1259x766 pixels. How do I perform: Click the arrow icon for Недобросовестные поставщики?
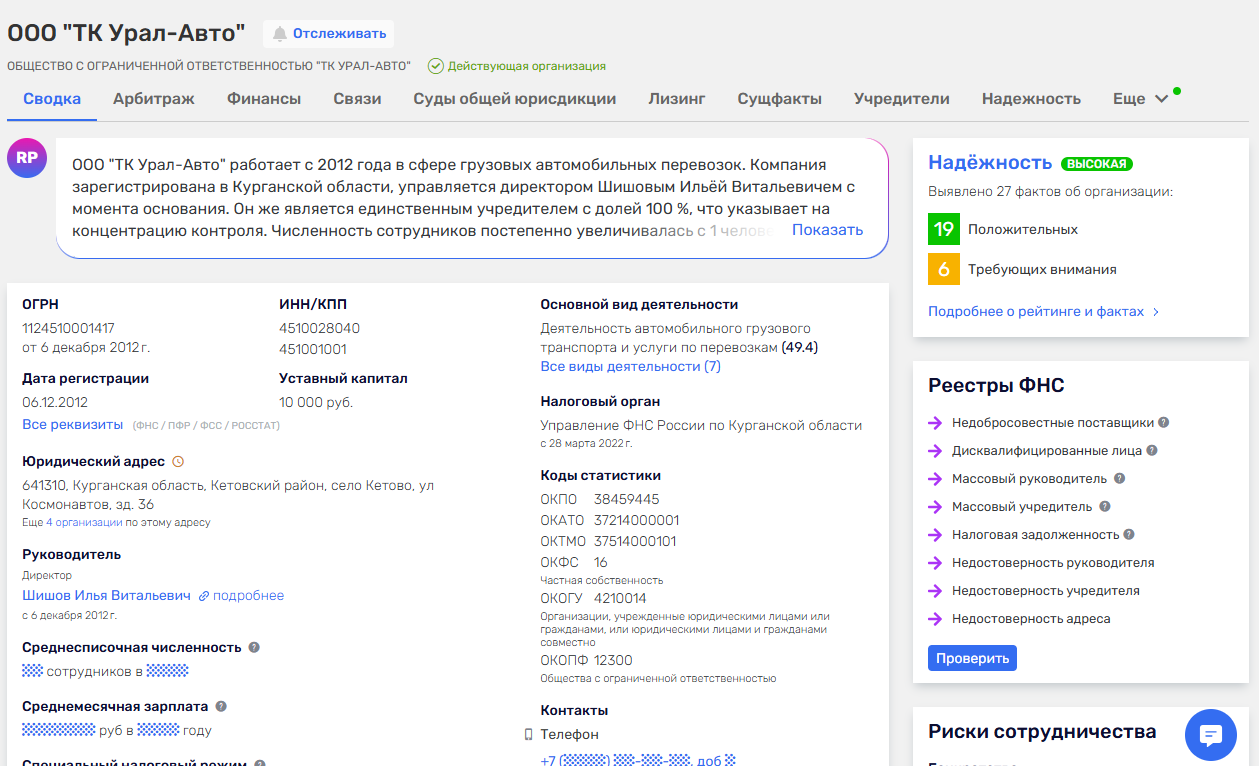click(x=935, y=423)
